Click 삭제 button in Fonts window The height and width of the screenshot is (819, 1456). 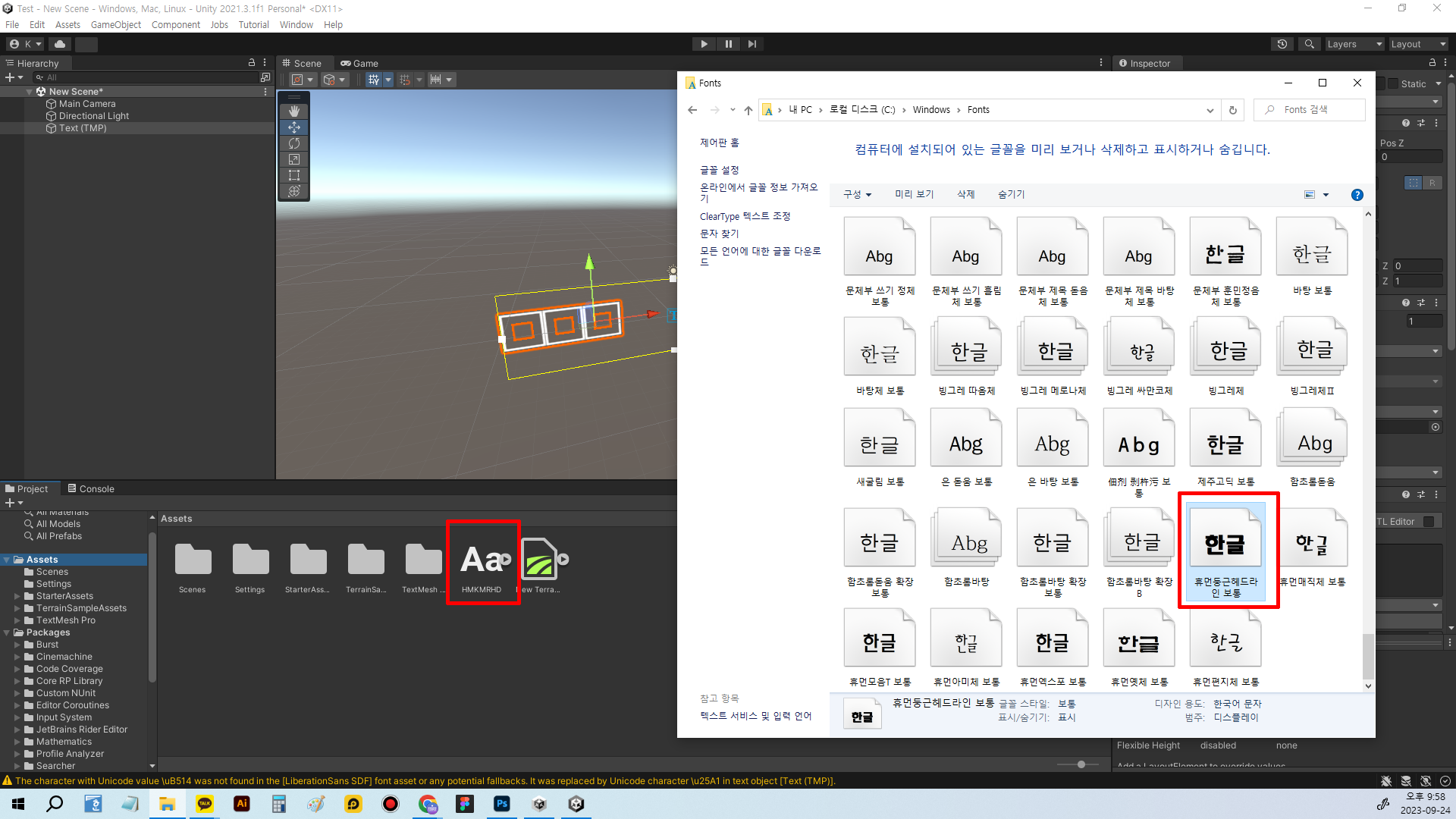(x=965, y=195)
